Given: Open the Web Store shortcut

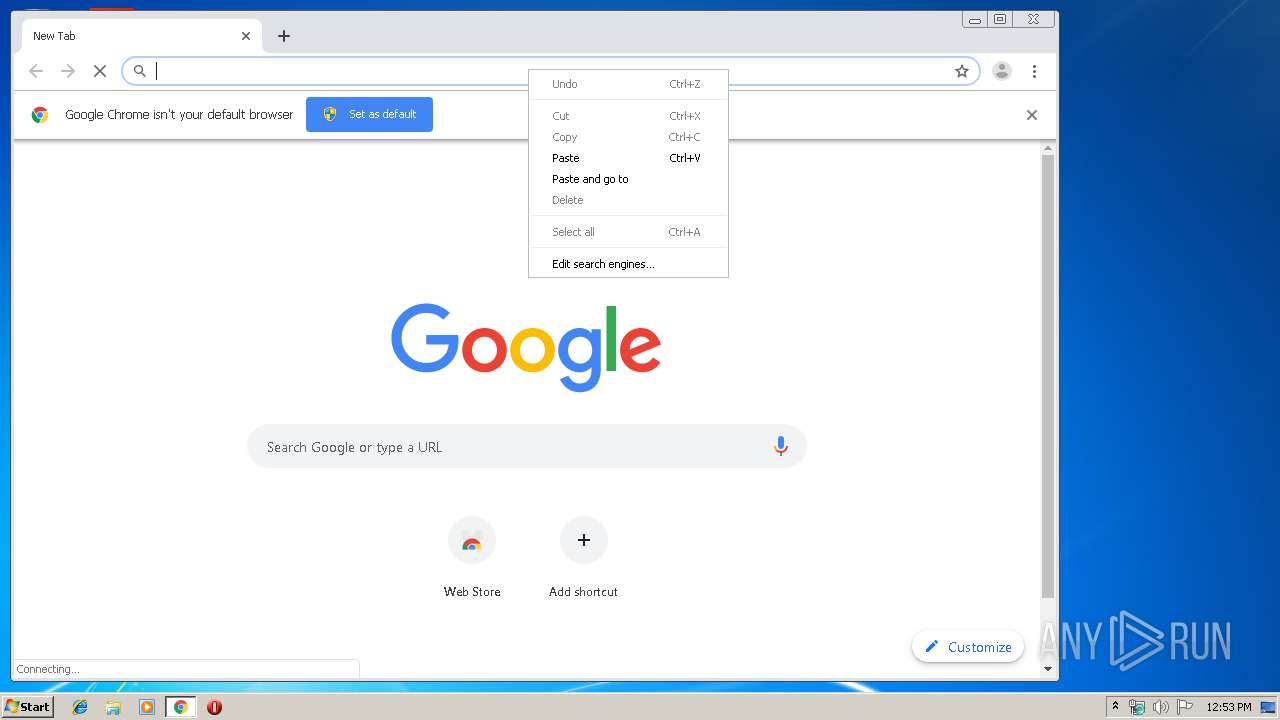Looking at the screenshot, I should [x=472, y=540].
